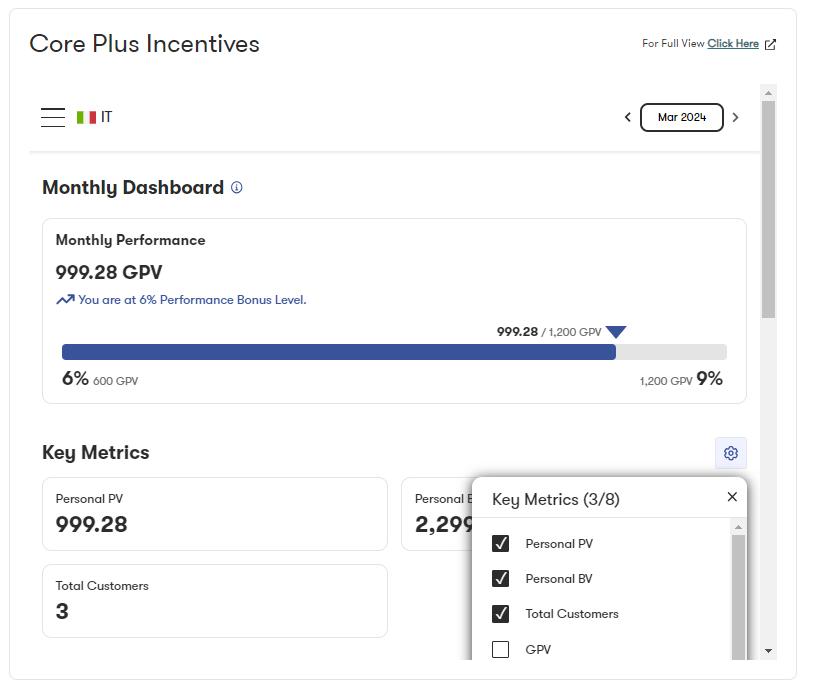Close the Key Metrics popup

[731, 496]
